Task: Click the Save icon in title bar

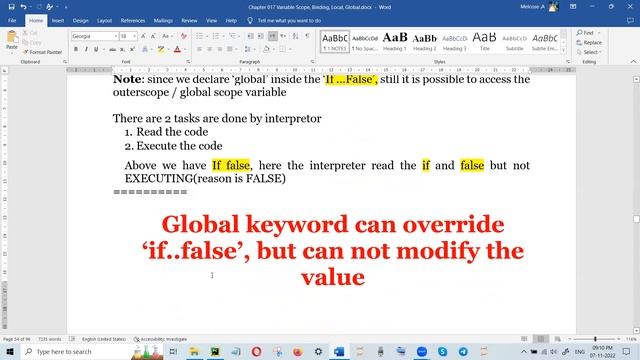Action: 11,7
